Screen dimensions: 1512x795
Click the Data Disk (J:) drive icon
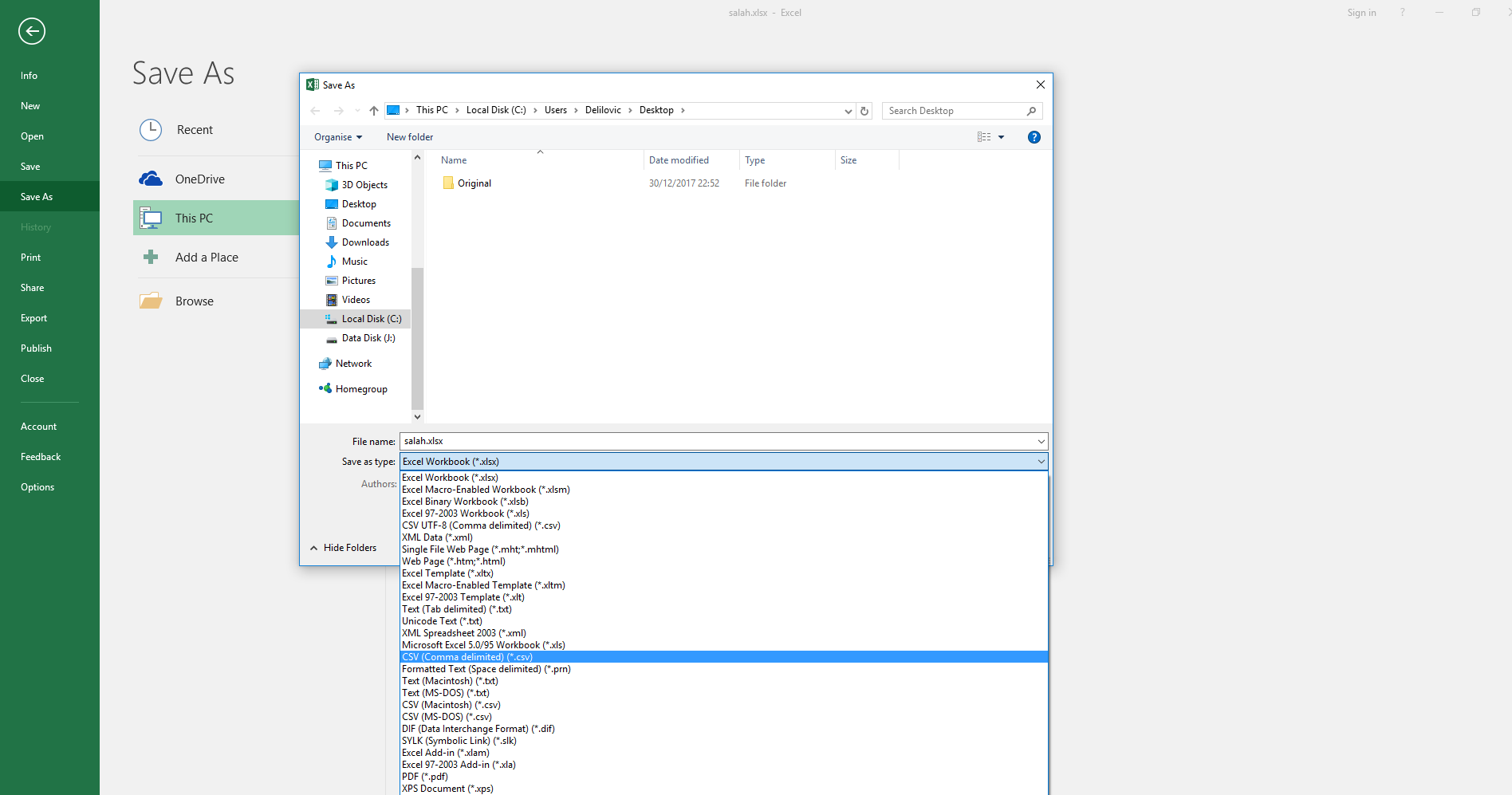click(332, 338)
